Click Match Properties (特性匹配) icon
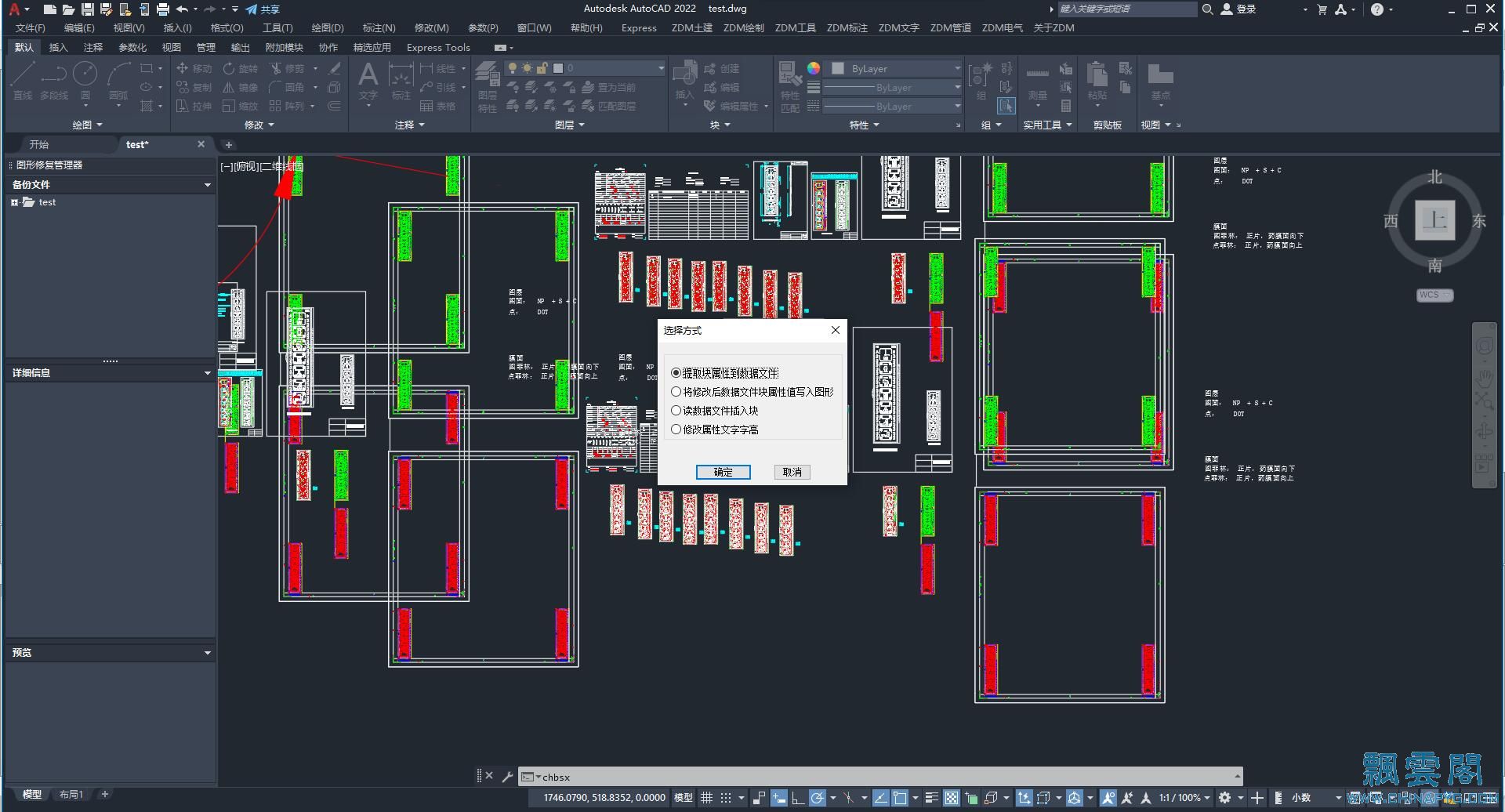 (790, 86)
